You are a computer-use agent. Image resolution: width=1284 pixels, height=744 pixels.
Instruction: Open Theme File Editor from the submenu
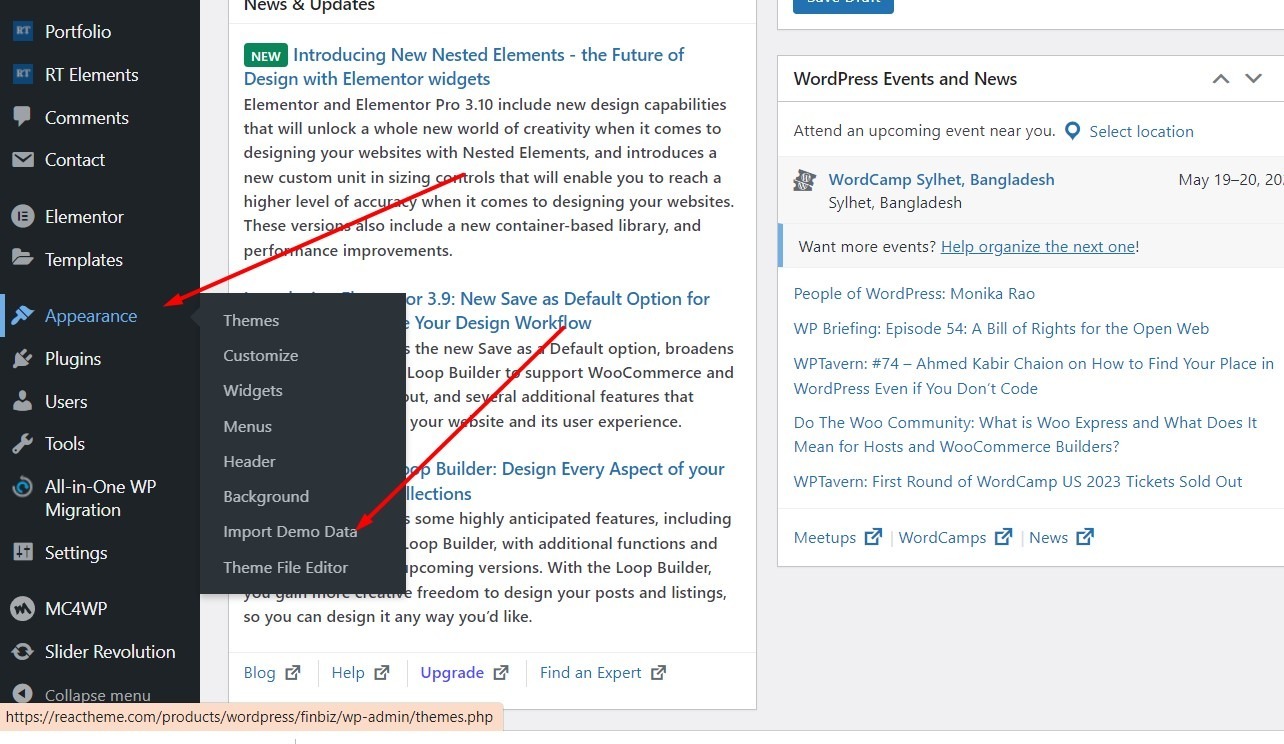[285, 567]
